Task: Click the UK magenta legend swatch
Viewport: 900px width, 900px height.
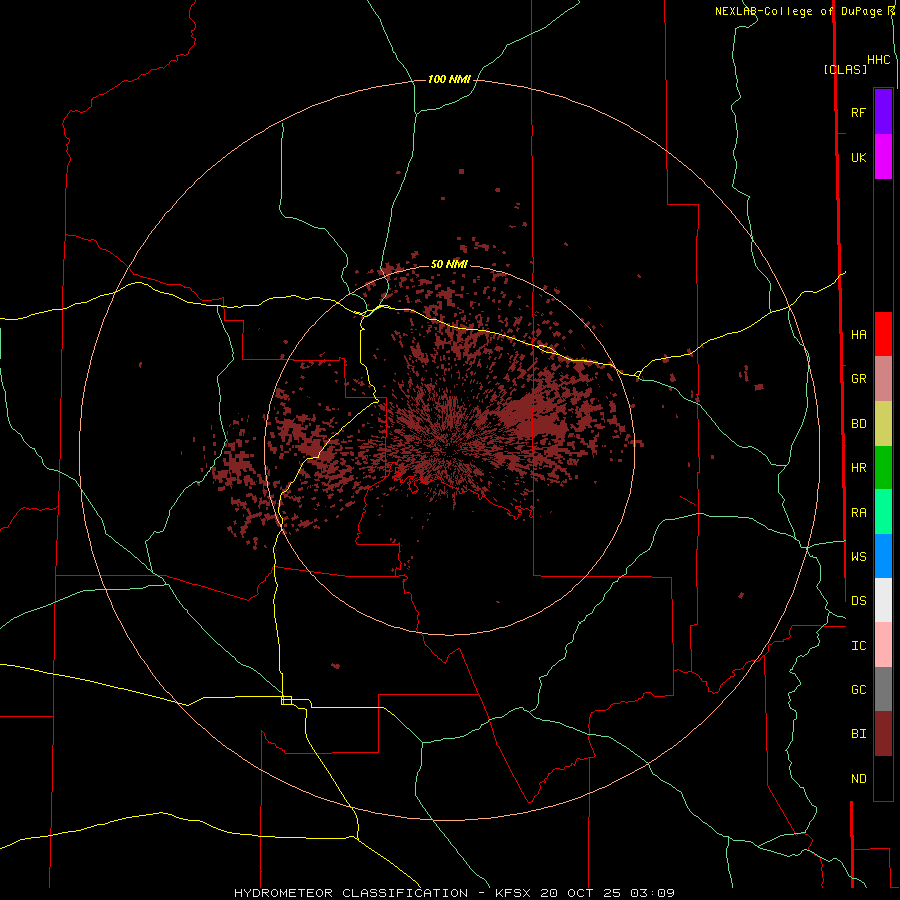Action: point(883,157)
